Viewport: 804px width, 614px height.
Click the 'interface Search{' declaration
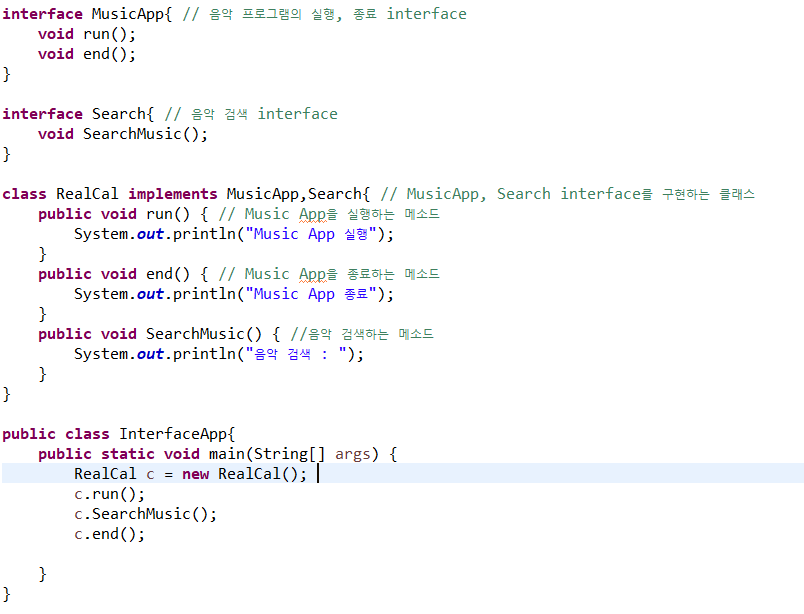pos(78,114)
